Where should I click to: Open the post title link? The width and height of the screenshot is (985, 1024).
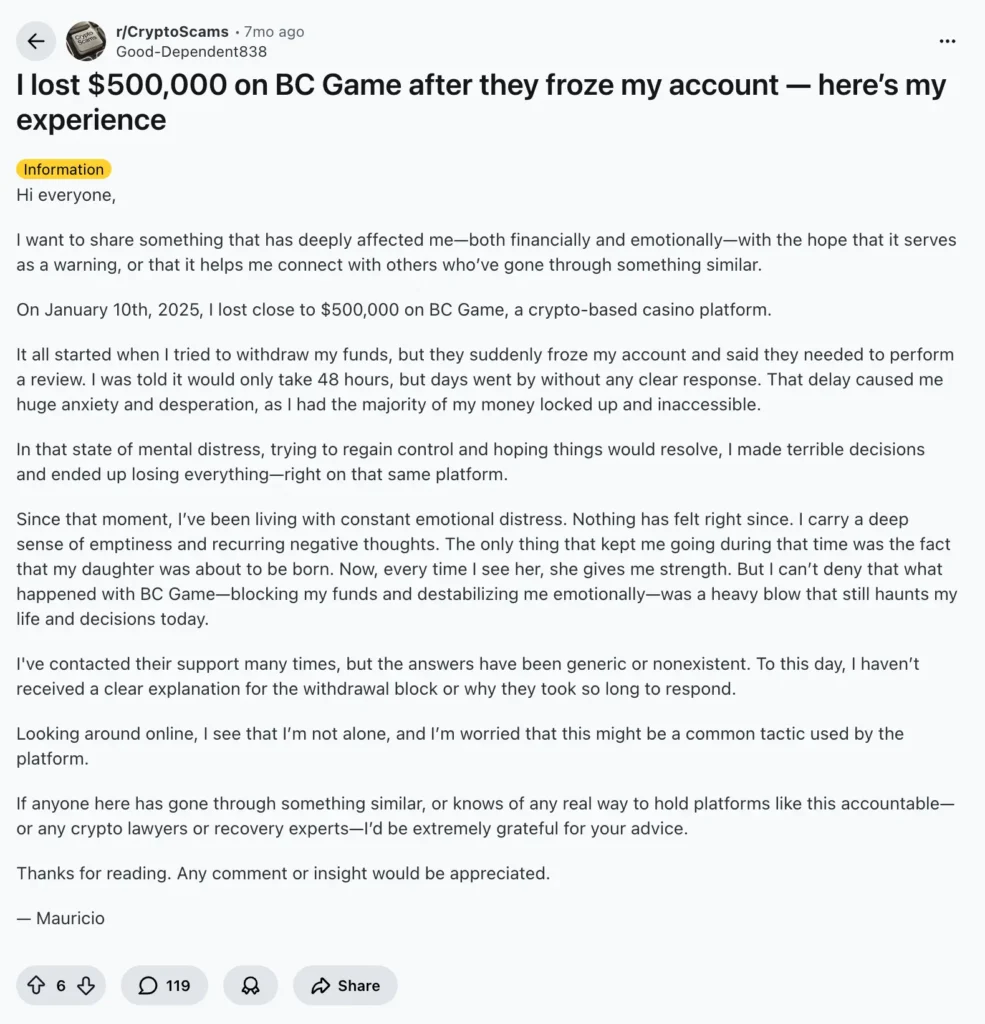[x=480, y=101]
